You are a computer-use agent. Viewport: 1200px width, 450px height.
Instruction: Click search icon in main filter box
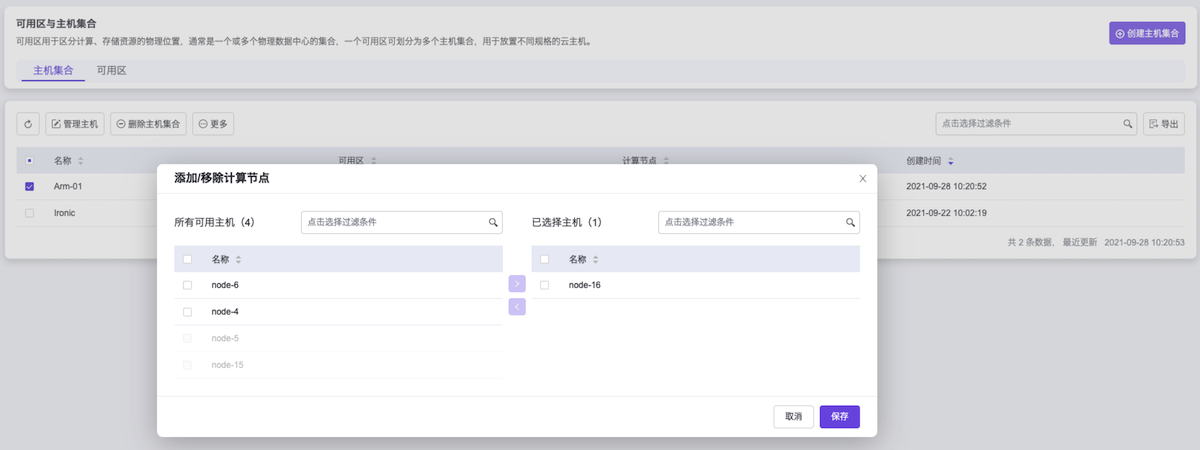pyautogui.click(x=1128, y=124)
